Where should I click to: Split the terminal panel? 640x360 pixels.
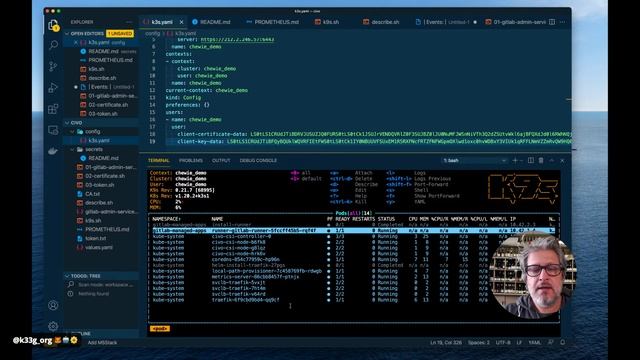tap(531, 160)
